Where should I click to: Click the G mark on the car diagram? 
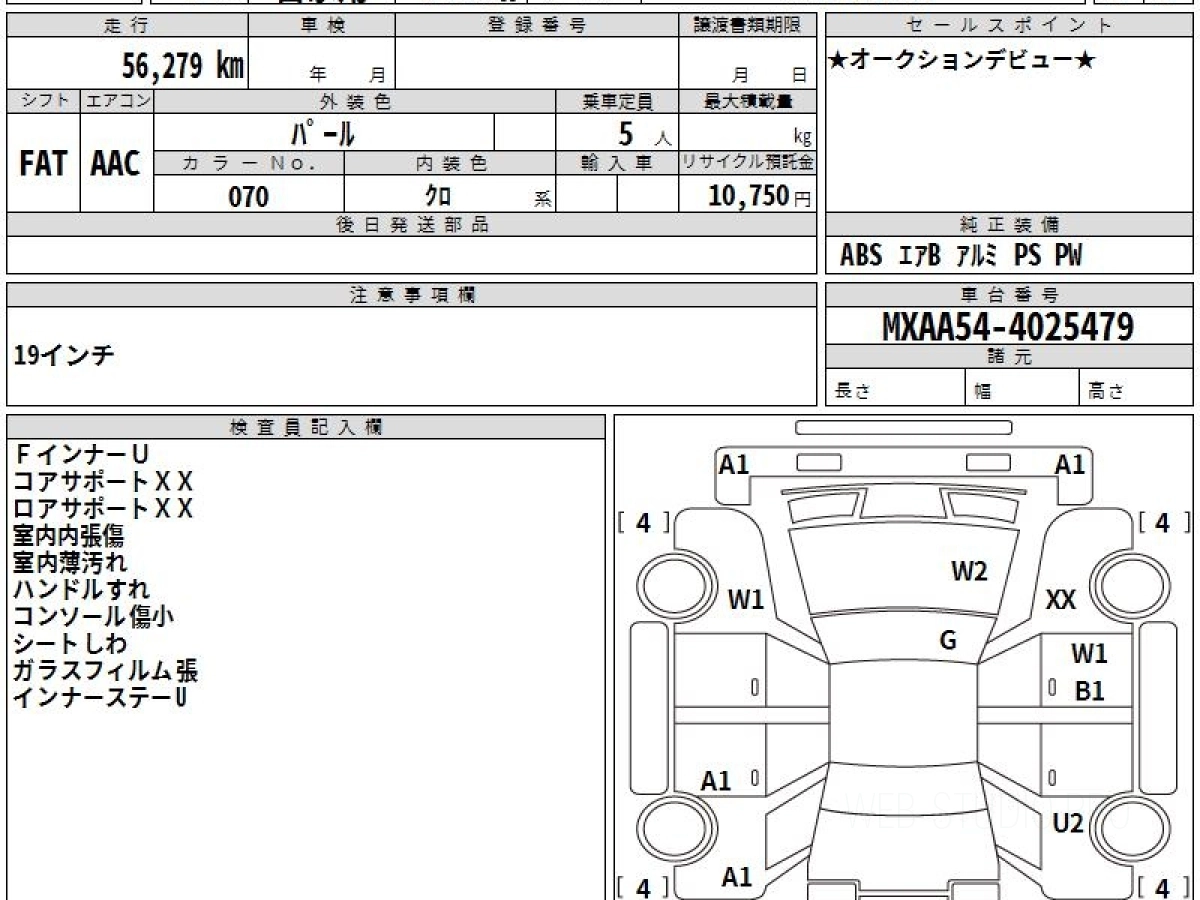click(x=948, y=641)
